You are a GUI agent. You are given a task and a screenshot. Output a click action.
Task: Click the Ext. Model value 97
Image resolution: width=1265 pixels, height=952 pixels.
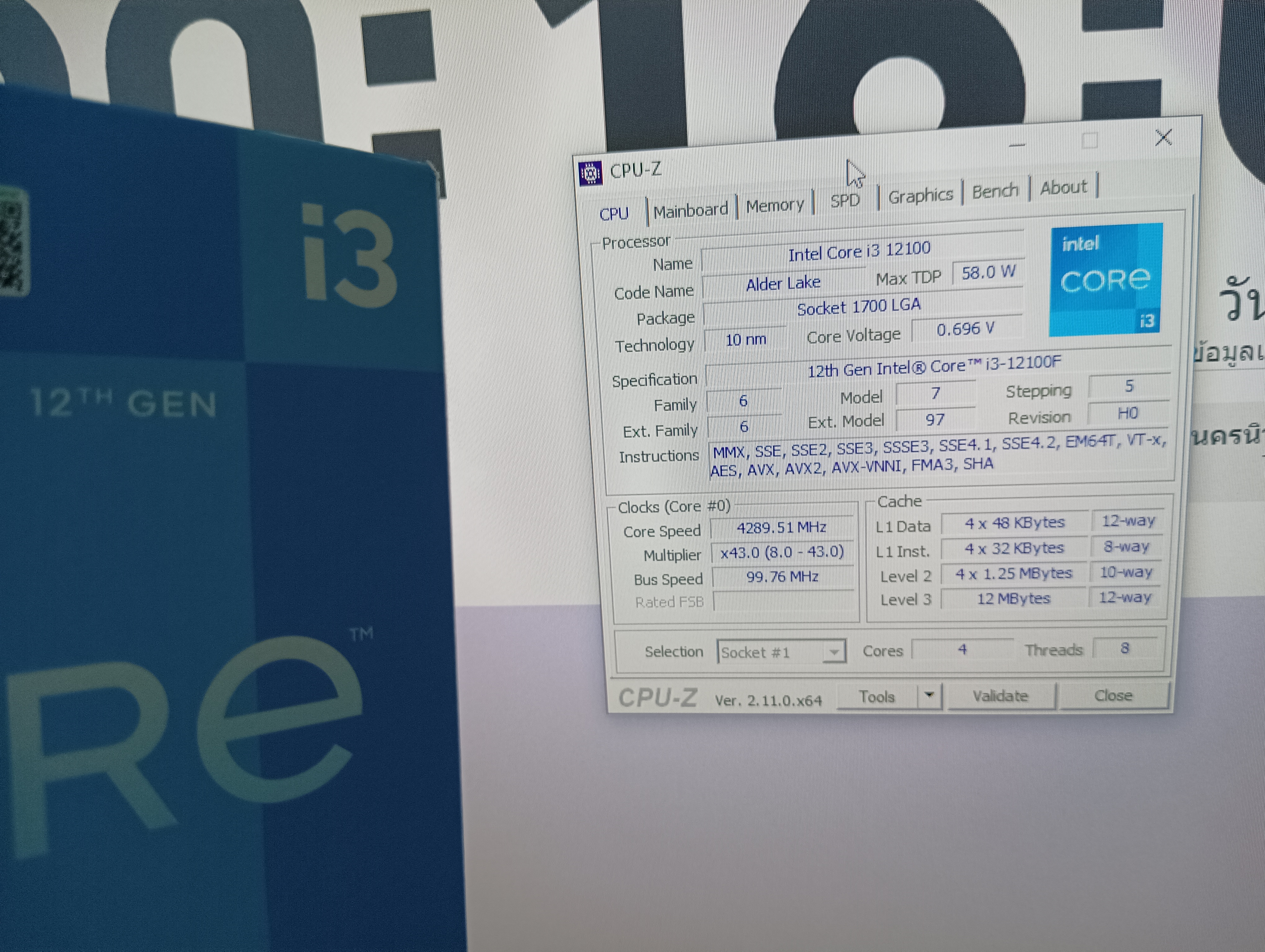click(935, 420)
